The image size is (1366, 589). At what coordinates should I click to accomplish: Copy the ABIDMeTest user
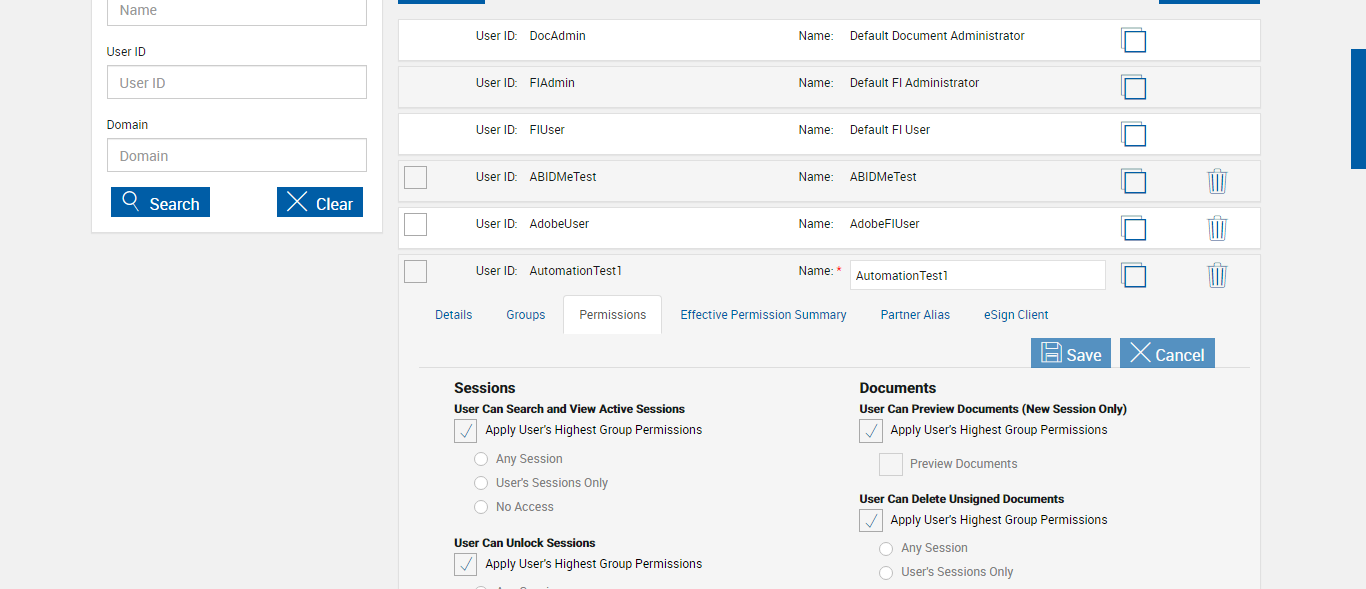pyautogui.click(x=1133, y=181)
